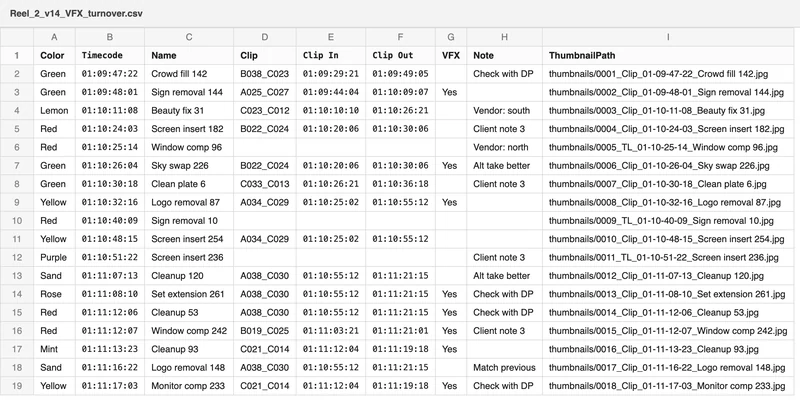Screen dimensions: 800x401
Task: Click 'Yes' in Sign removal 144 row
Action: 449,92
